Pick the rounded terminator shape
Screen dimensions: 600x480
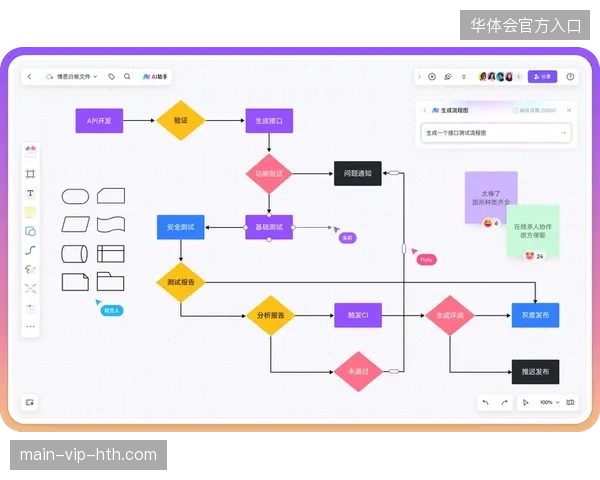pos(75,196)
